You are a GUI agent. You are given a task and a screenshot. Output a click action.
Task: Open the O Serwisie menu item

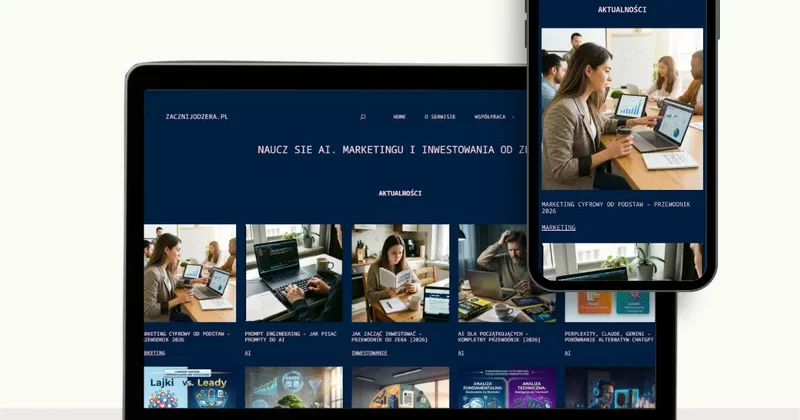[440, 117]
